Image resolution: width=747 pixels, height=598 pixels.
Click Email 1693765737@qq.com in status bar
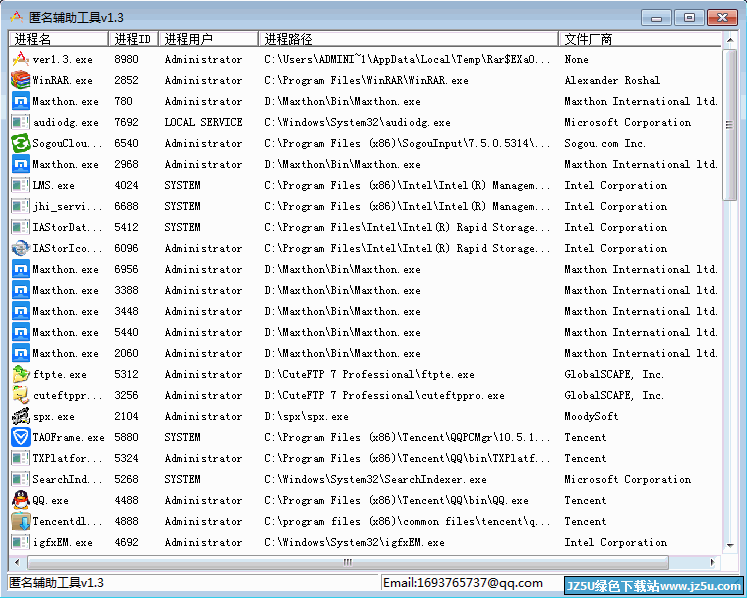click(463, 583)
